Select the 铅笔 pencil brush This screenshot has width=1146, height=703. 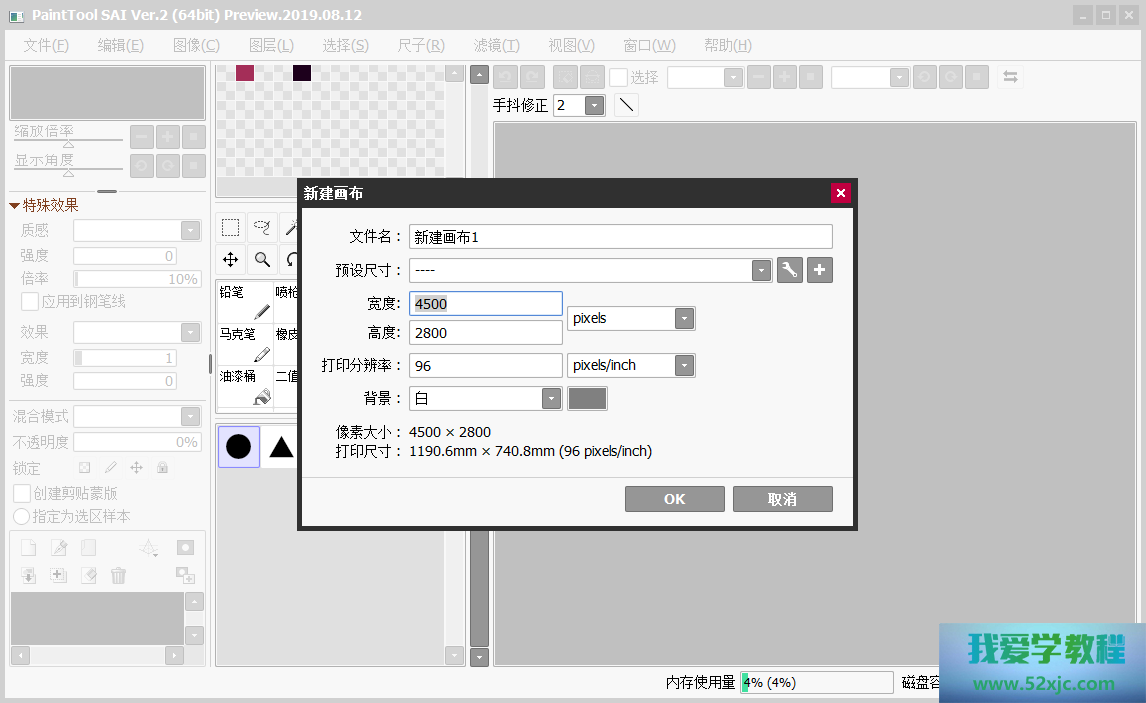[x=244, y=301]
